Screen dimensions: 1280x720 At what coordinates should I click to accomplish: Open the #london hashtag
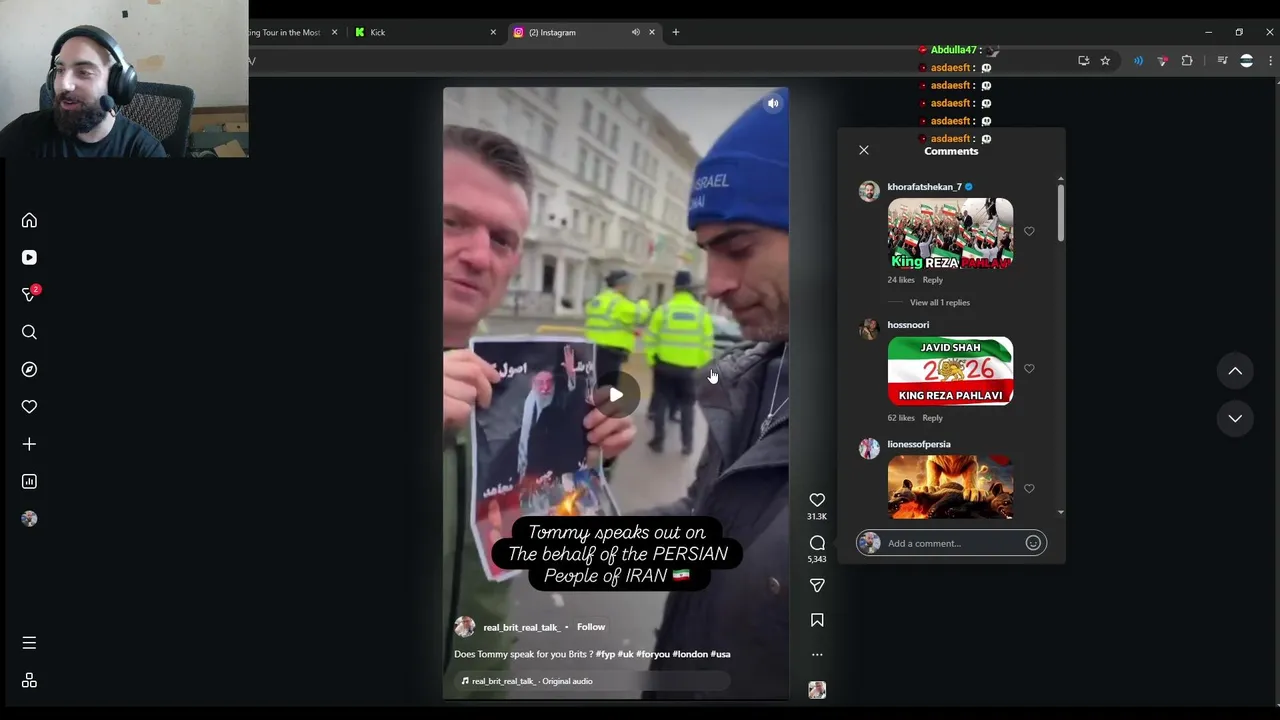[690, 654]
